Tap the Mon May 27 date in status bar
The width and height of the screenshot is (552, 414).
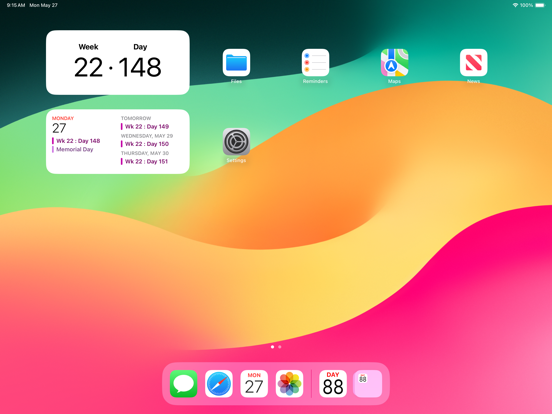click(44, 5)
